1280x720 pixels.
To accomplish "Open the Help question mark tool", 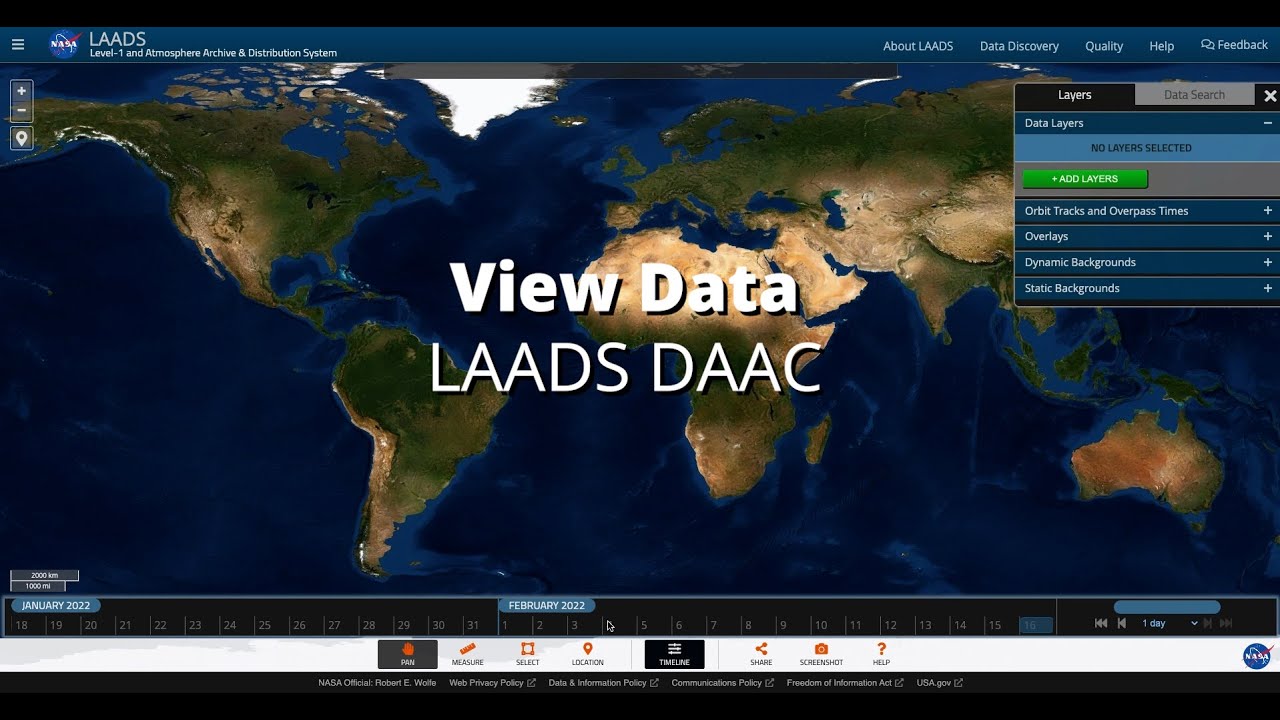I will (881, 654).
